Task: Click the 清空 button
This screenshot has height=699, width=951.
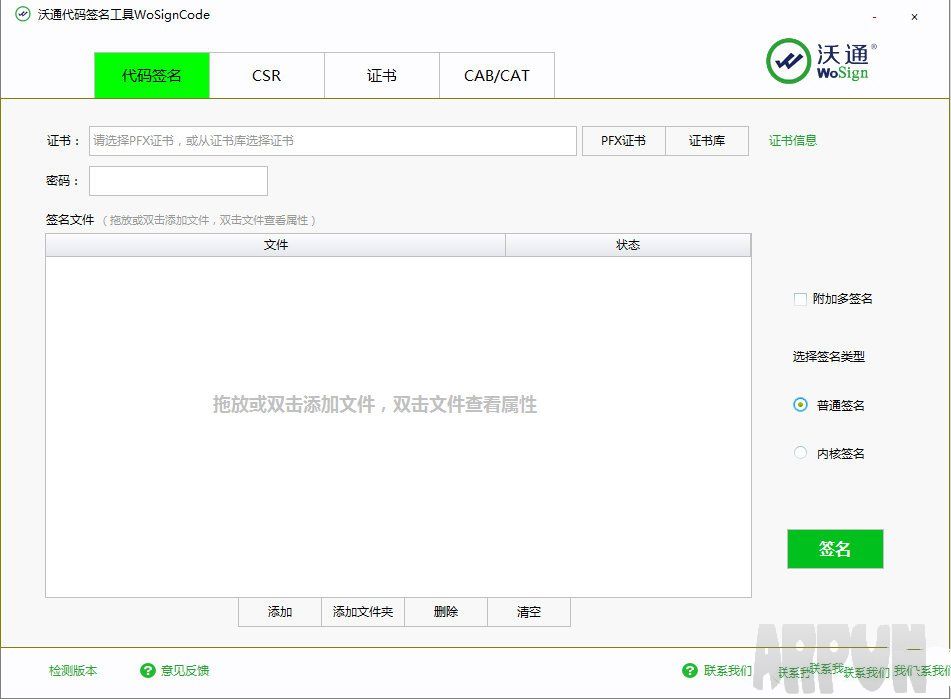Action: (x=529, y=612)
